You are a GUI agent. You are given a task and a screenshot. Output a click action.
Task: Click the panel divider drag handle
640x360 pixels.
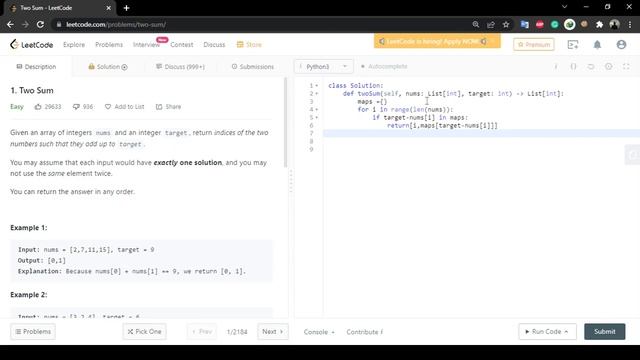tap(291, 181)
